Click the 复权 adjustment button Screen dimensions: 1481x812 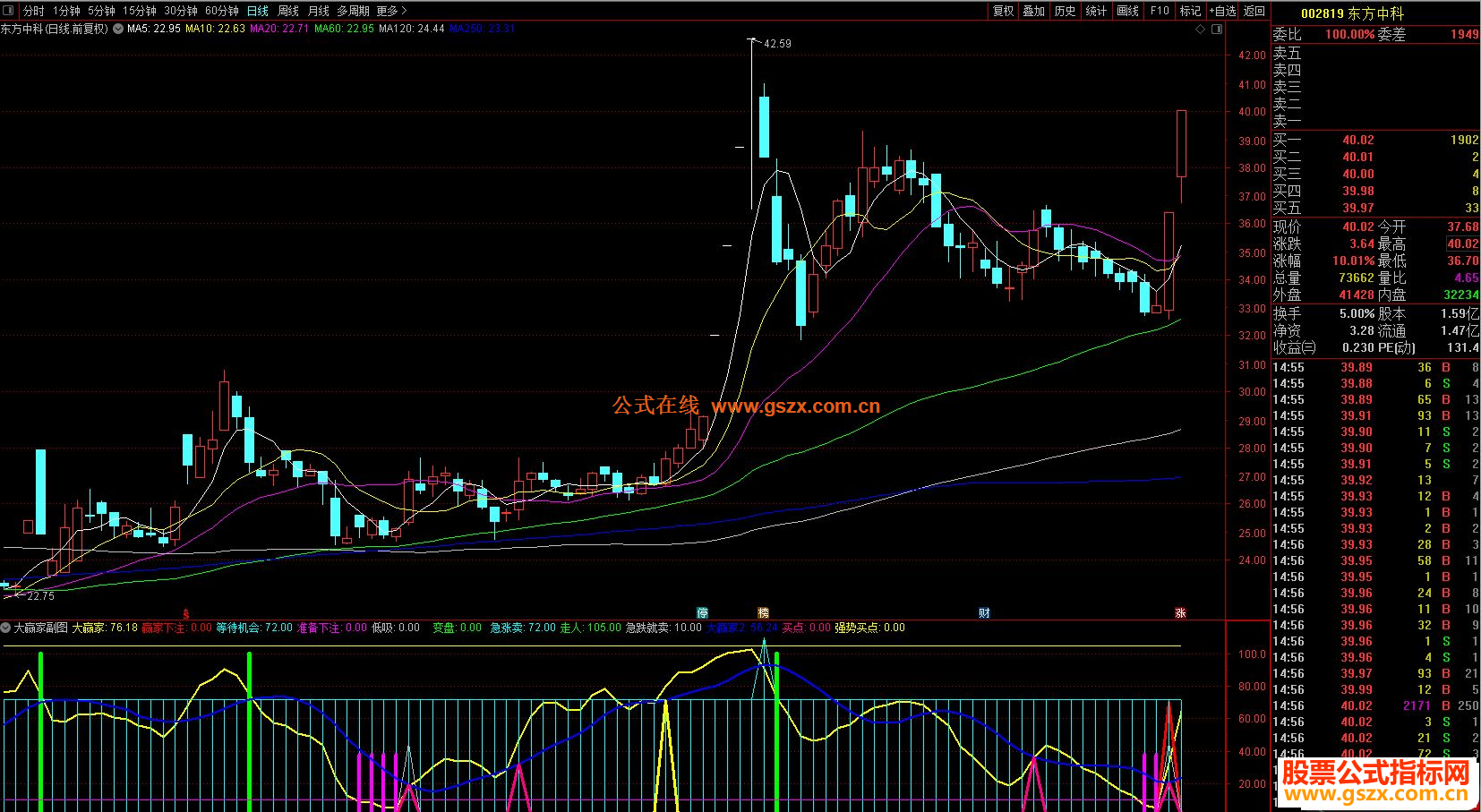[1004, 11]
